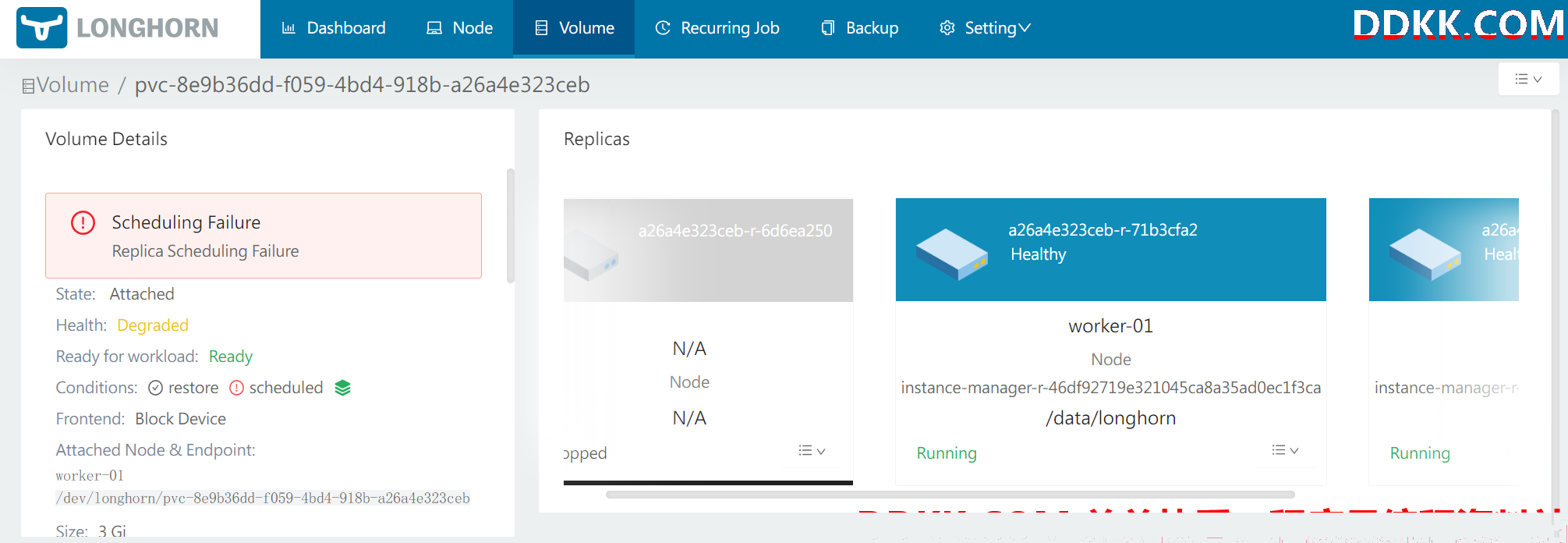Click the Healthy status of replica r-71b3cfa2

click(x=1039, y=254)
